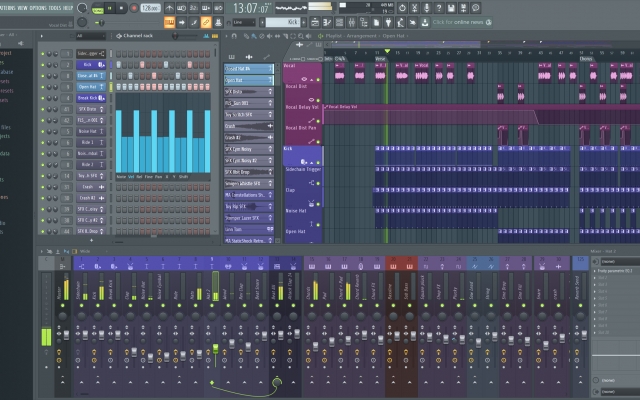The width and height of the screenshot is (640, 400).
Task: Click the red record button
Action: click(x=134, y=8)
